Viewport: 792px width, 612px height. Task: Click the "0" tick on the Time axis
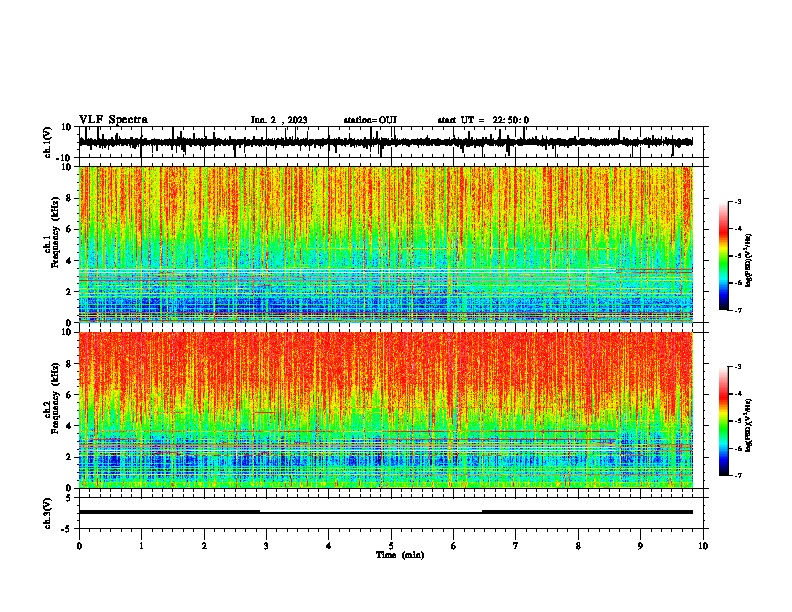79,546
